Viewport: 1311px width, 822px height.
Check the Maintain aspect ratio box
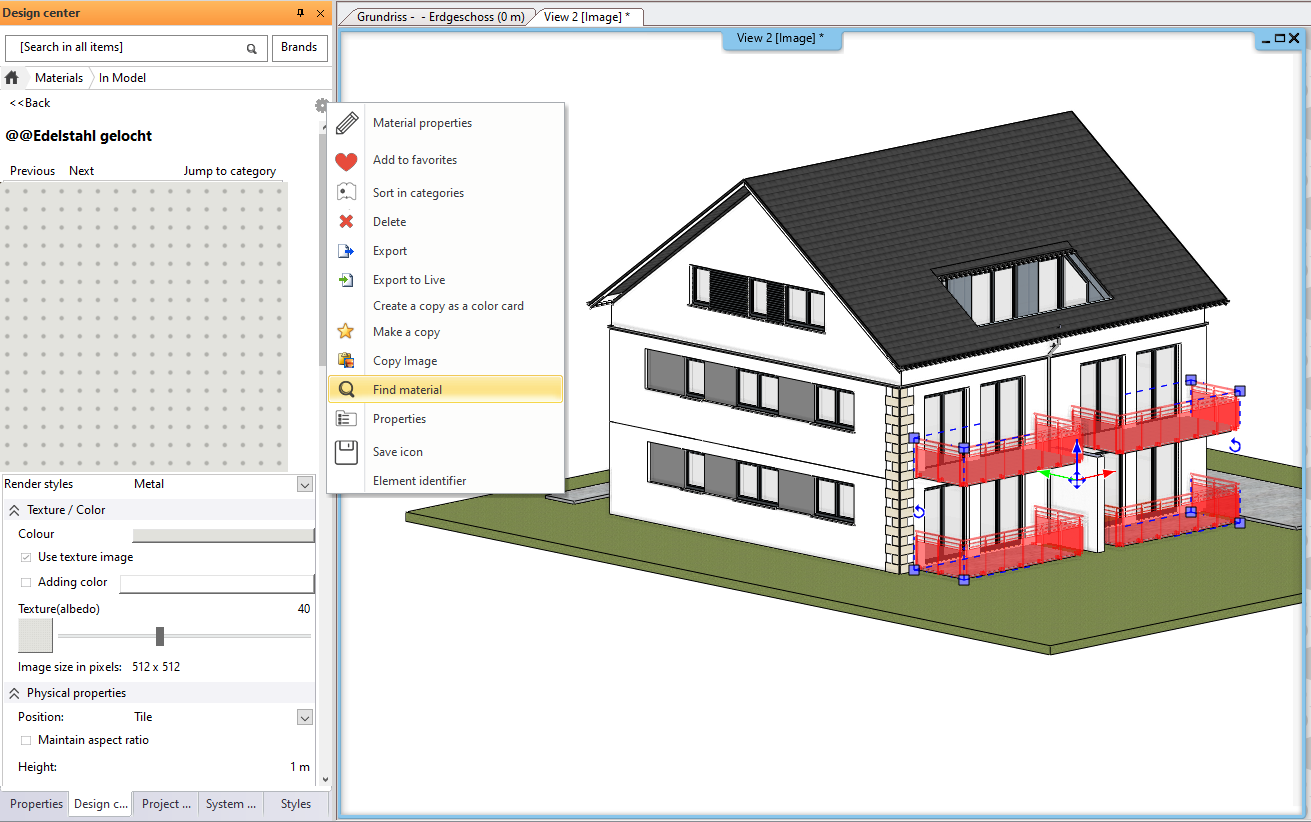pyautogui.click(x=26, y=740)
